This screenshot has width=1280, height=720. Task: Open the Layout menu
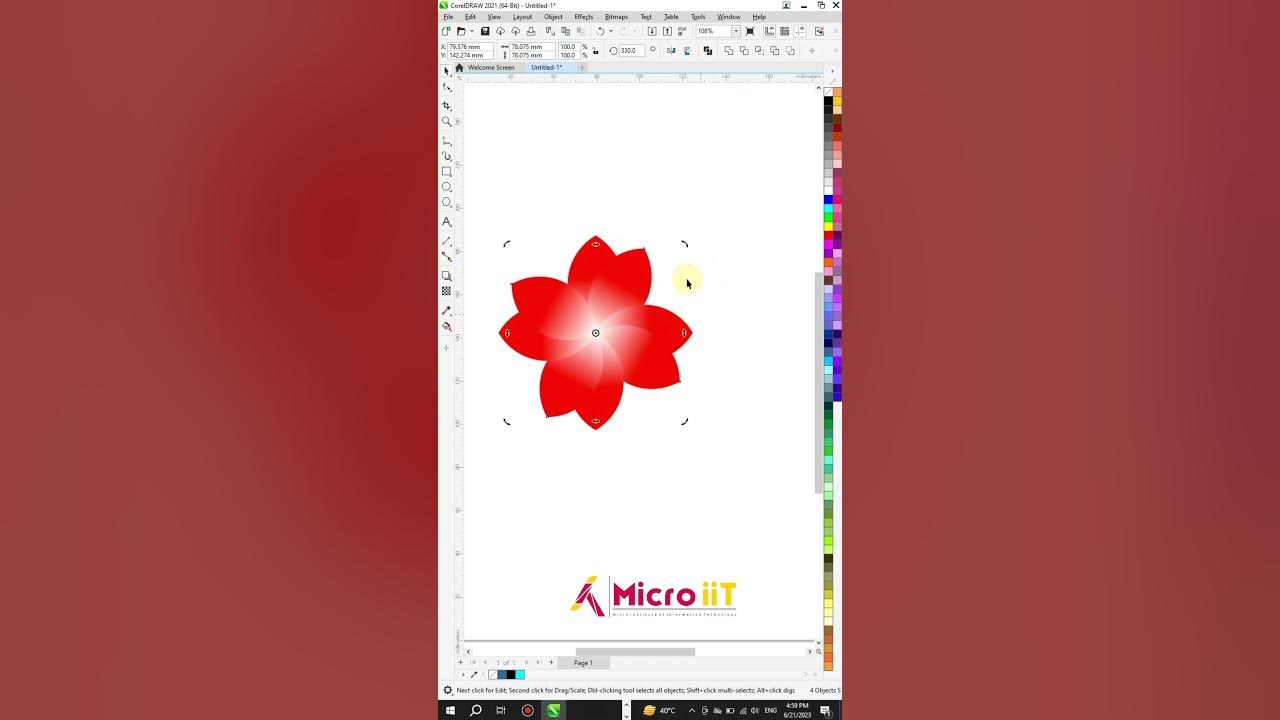[x=522, y=17]
